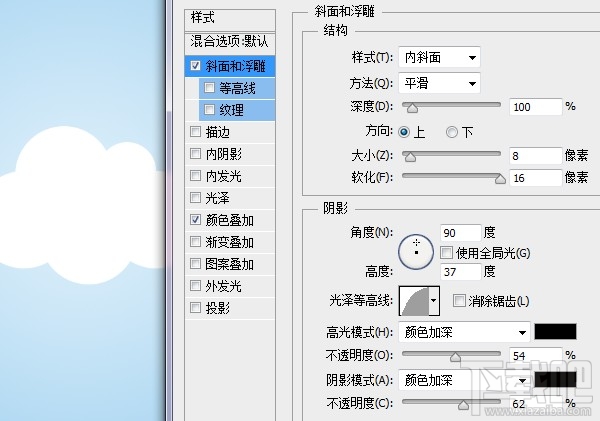This screenshot has width=600, height=421.
Task: Open the 方法(Q) dropdown showing 平滑
Action: tap(439, 83)
